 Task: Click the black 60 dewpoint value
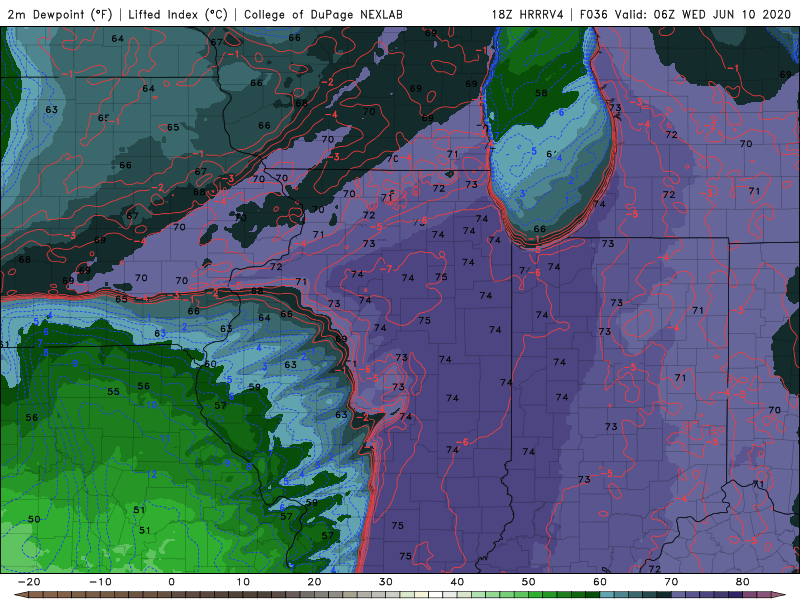point(210,364)
